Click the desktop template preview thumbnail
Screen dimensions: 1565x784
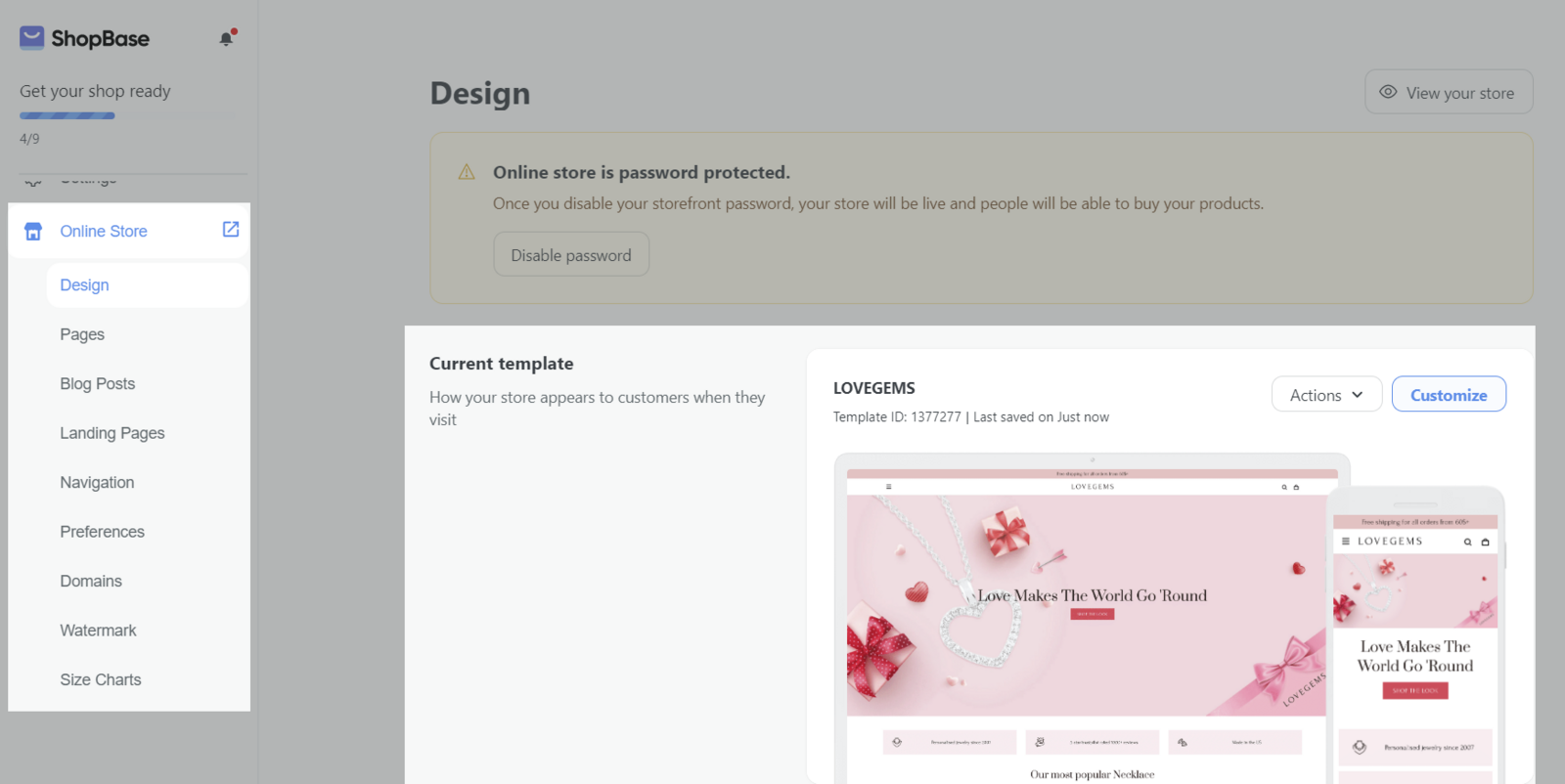coord(1092,619)
